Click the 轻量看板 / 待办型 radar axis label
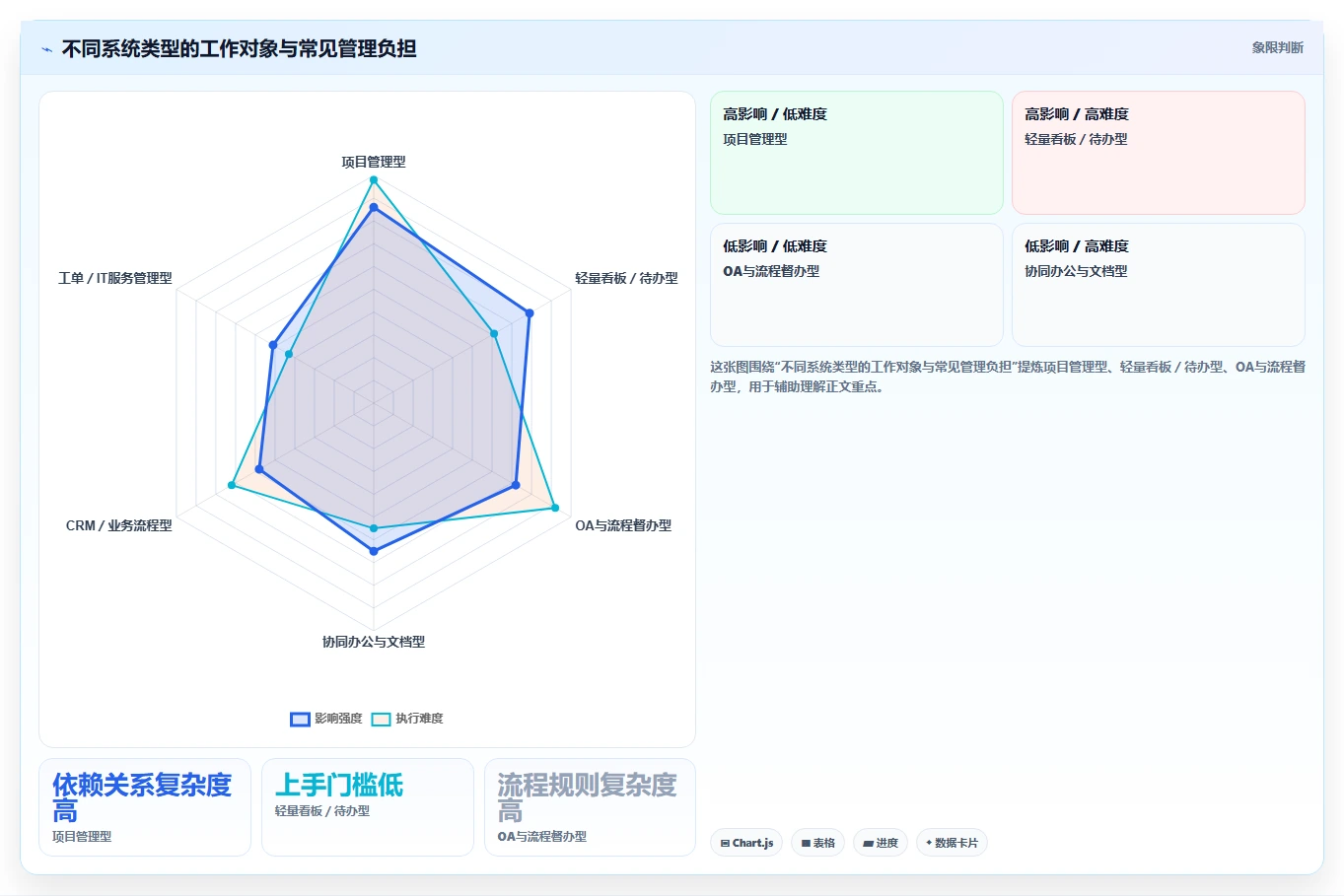The height and width of the screenshot is (896, 1344). pyautogui.click(x=626, y=278)
